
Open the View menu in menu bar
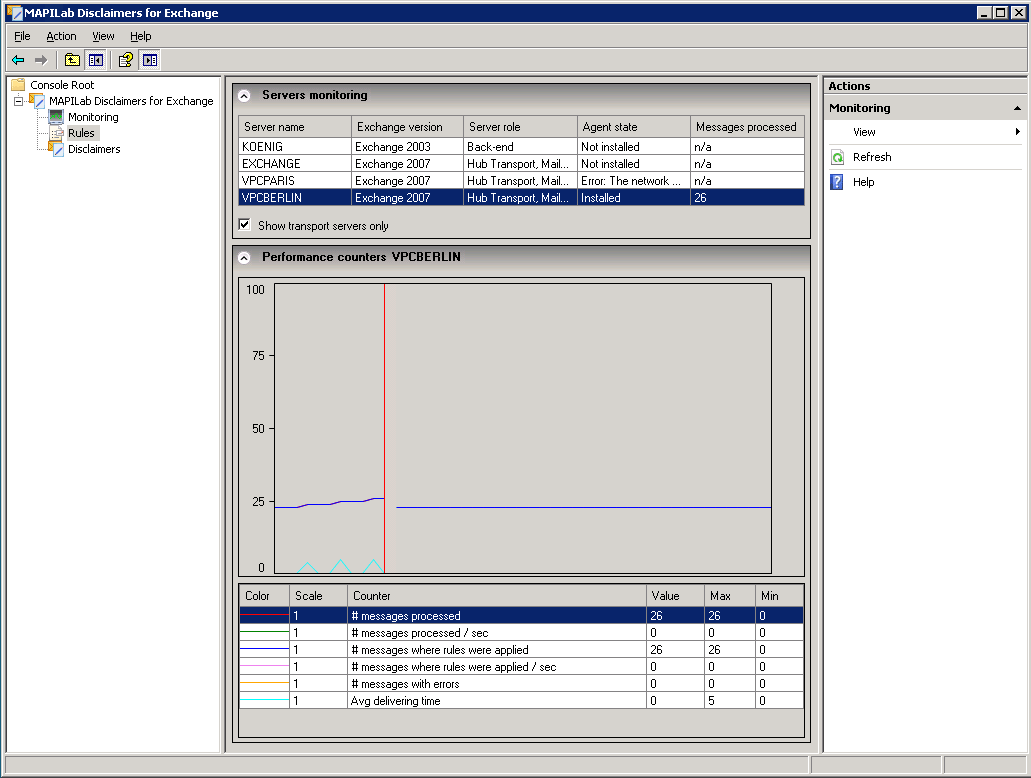pyautogui.click(x=103, y=36)
